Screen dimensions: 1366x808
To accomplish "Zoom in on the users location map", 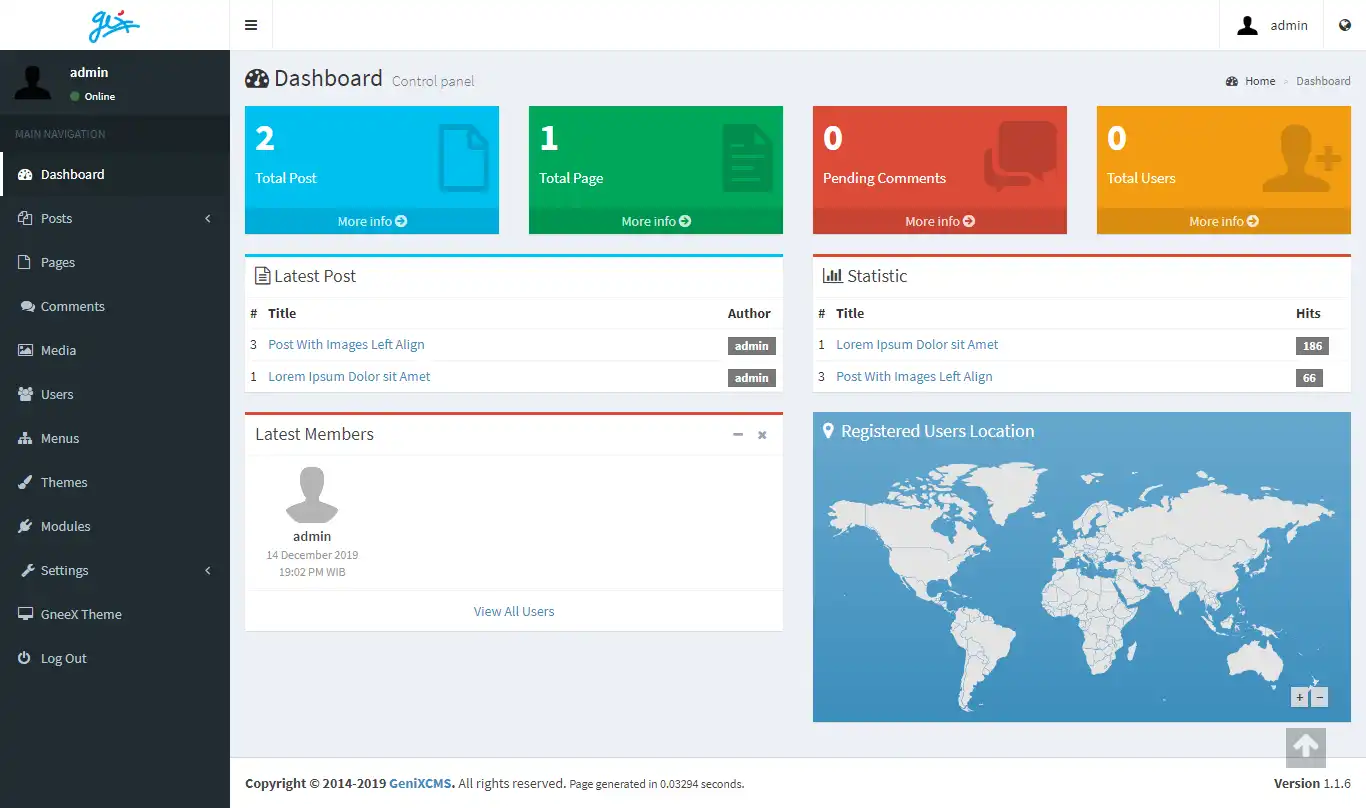I will pos(1299,698).
